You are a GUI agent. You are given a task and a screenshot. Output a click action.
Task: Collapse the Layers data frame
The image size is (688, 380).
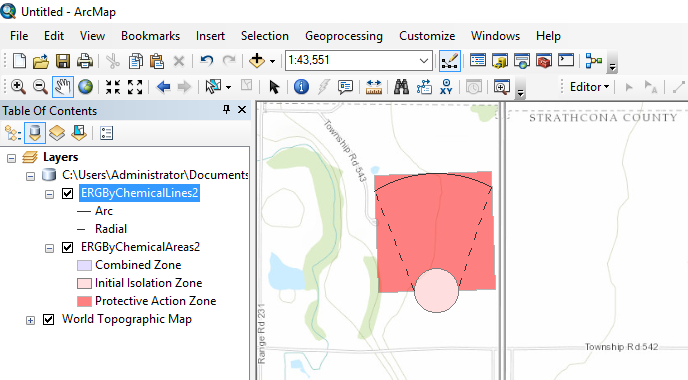pyautogui.click(x=11, y=158)
